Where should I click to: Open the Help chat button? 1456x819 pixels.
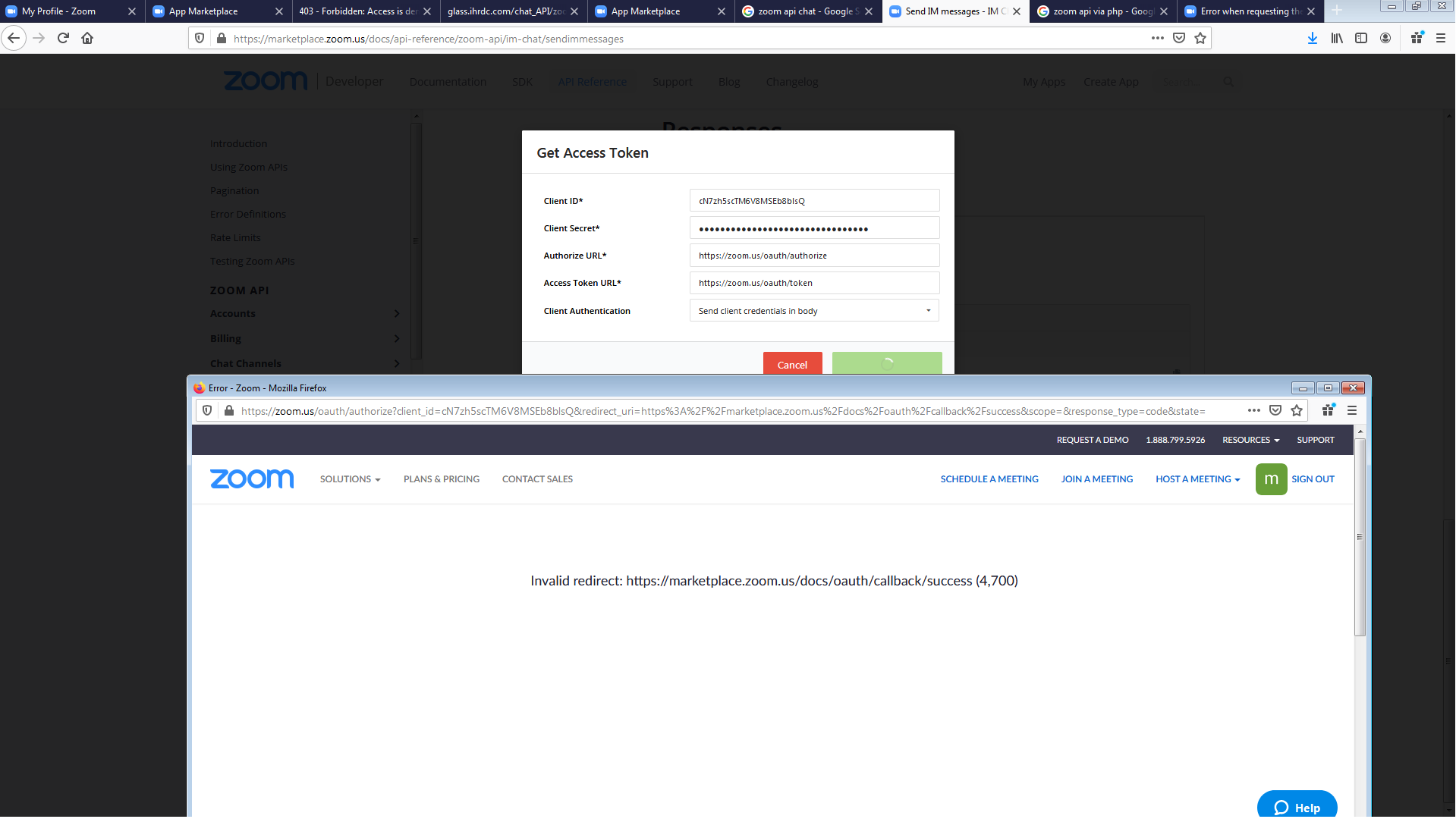(1297, 805)
